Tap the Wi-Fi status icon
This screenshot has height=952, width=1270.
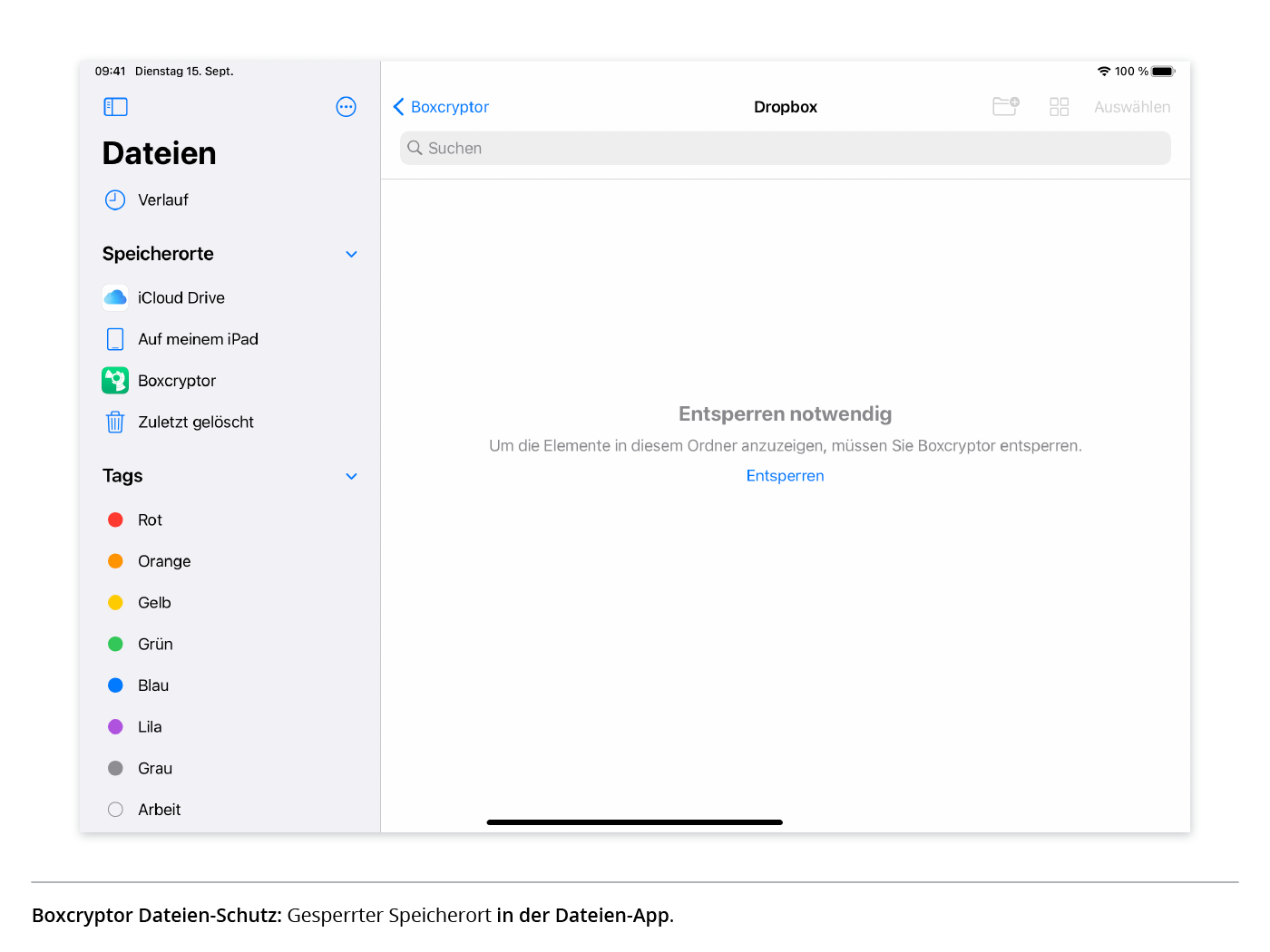click(x=1104, y=72)
